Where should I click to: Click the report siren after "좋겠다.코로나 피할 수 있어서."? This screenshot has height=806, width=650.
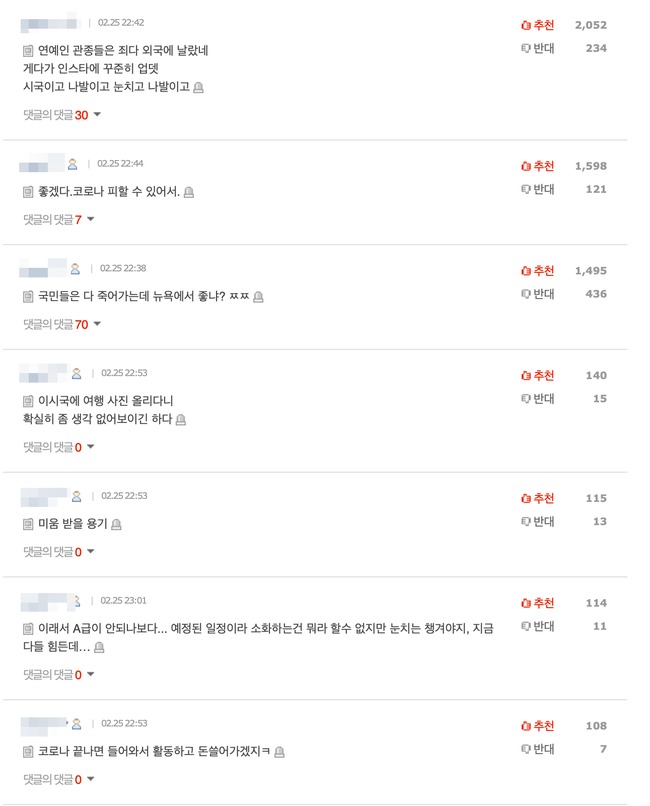coord(189,192)
